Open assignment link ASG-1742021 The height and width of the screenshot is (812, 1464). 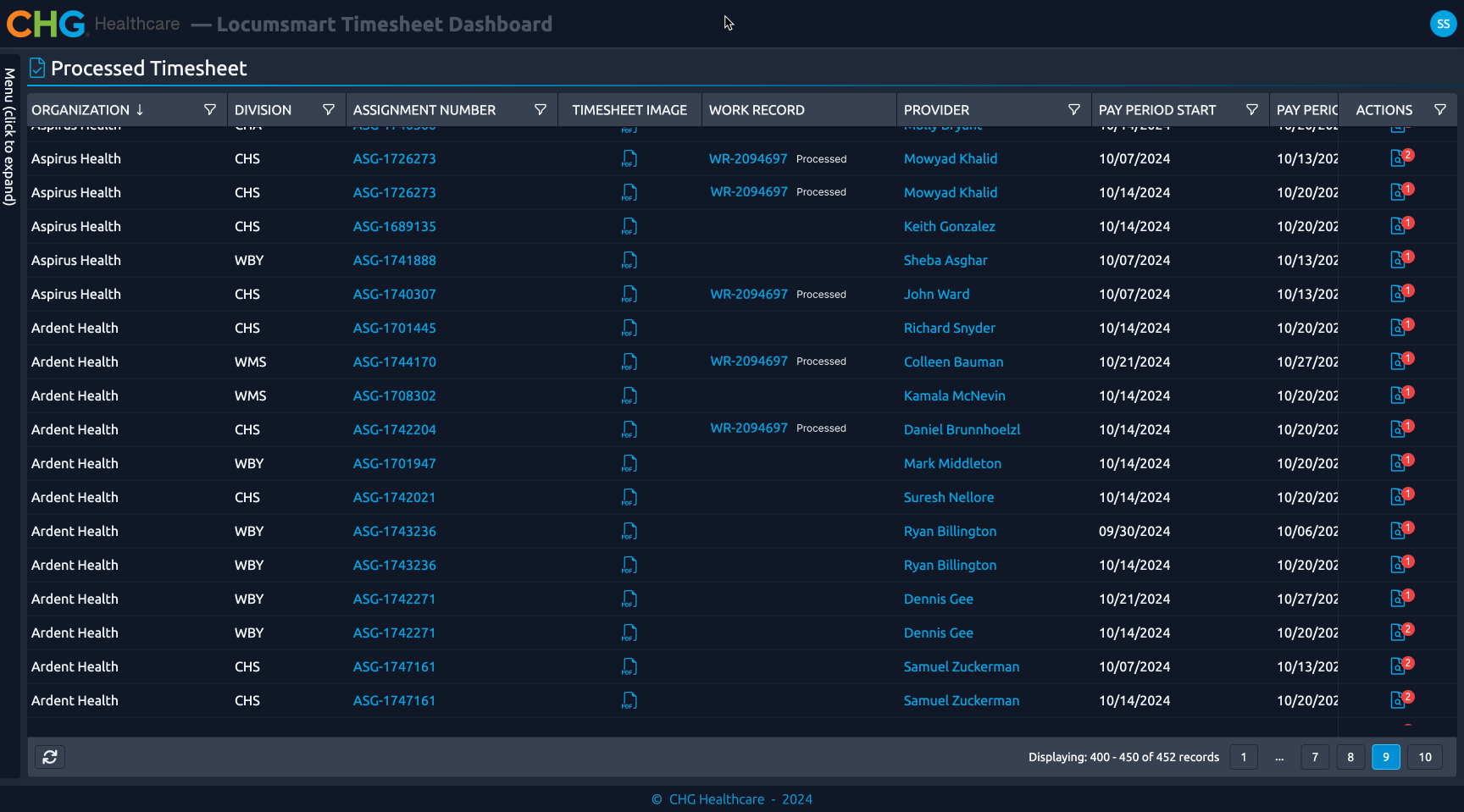point(395,498)
